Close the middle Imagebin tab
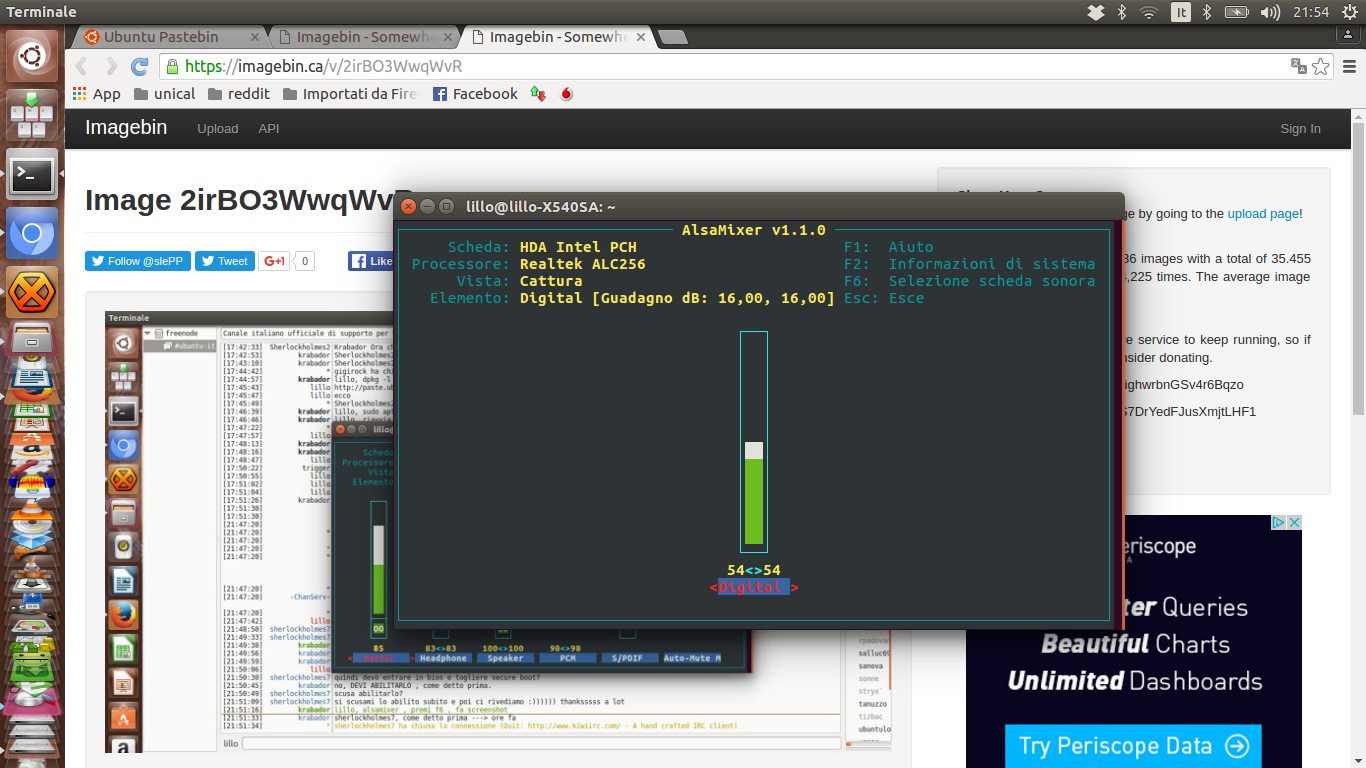 (446, 38)
